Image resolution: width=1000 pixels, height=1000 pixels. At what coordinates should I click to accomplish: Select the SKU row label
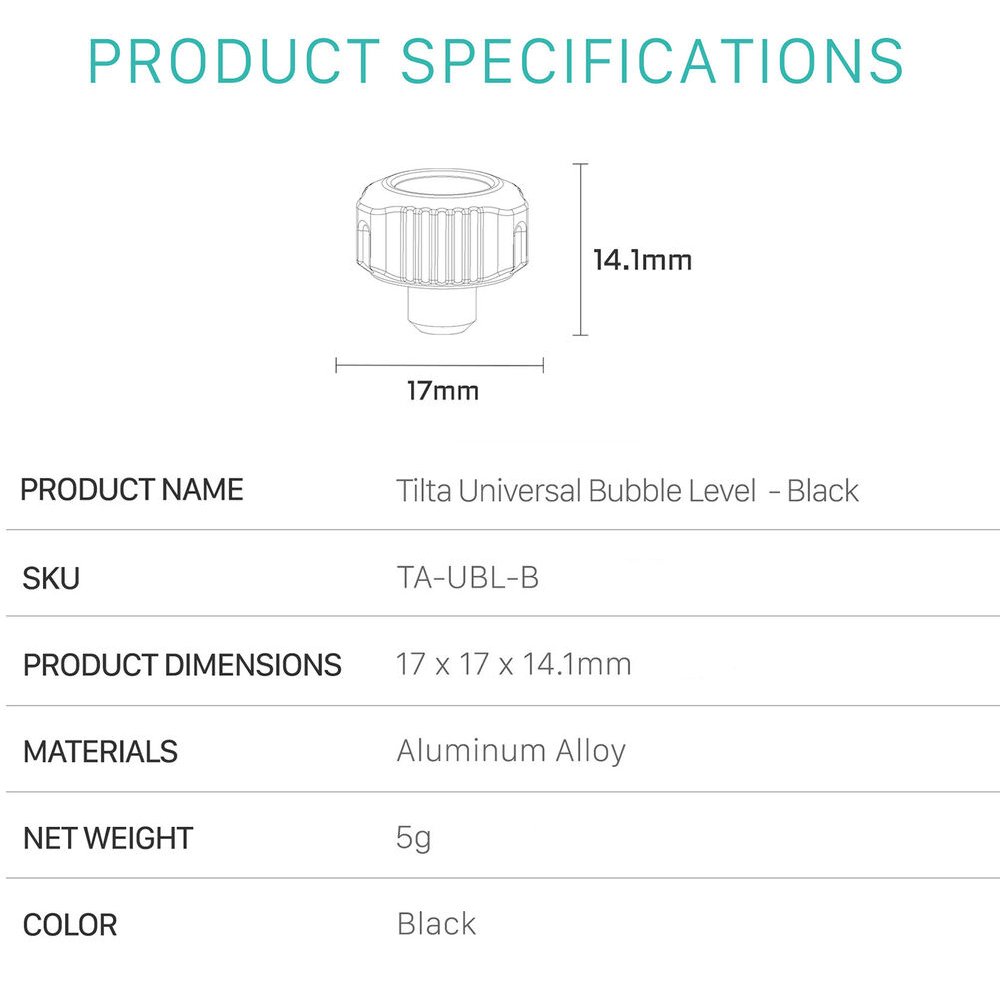pyautogui.click(x=51, y=578)
